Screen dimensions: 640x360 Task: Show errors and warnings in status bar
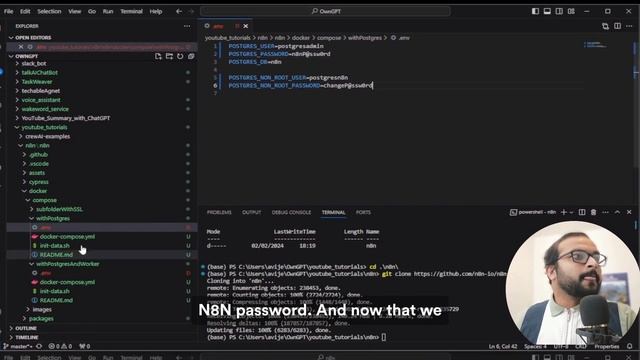point(60,347)
